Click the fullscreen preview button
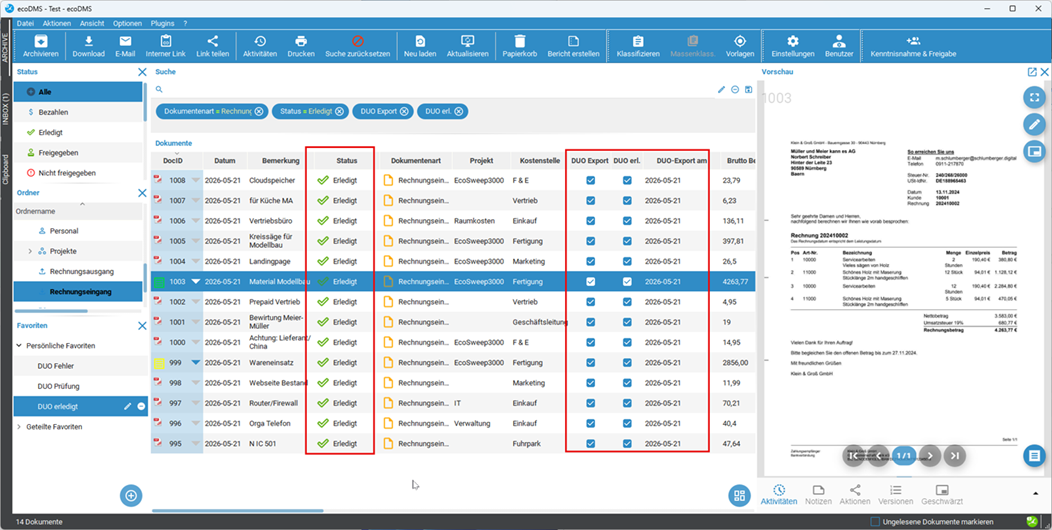Image resolution: width=1052 pixels, height=530 pixels. 1034,97
